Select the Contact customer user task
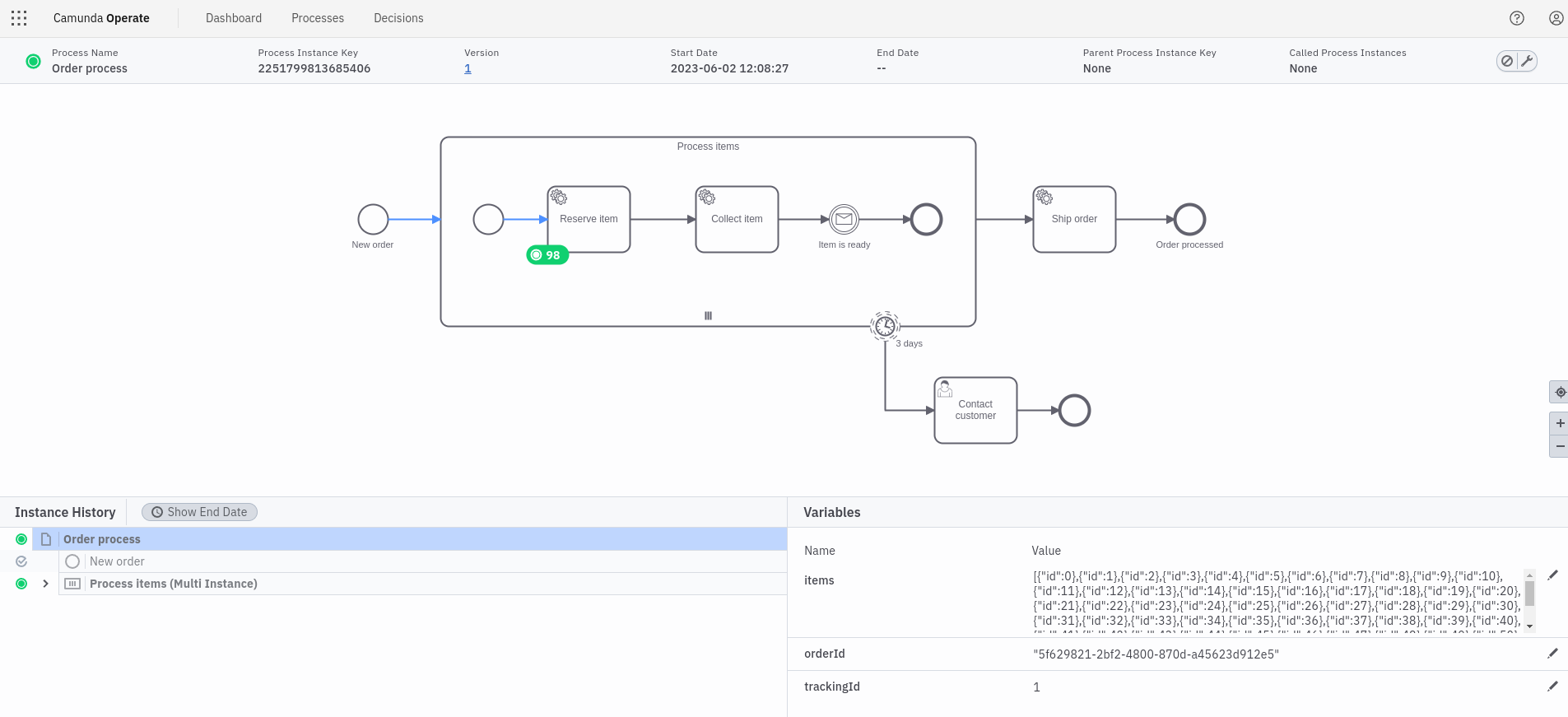 click(975, 410)
